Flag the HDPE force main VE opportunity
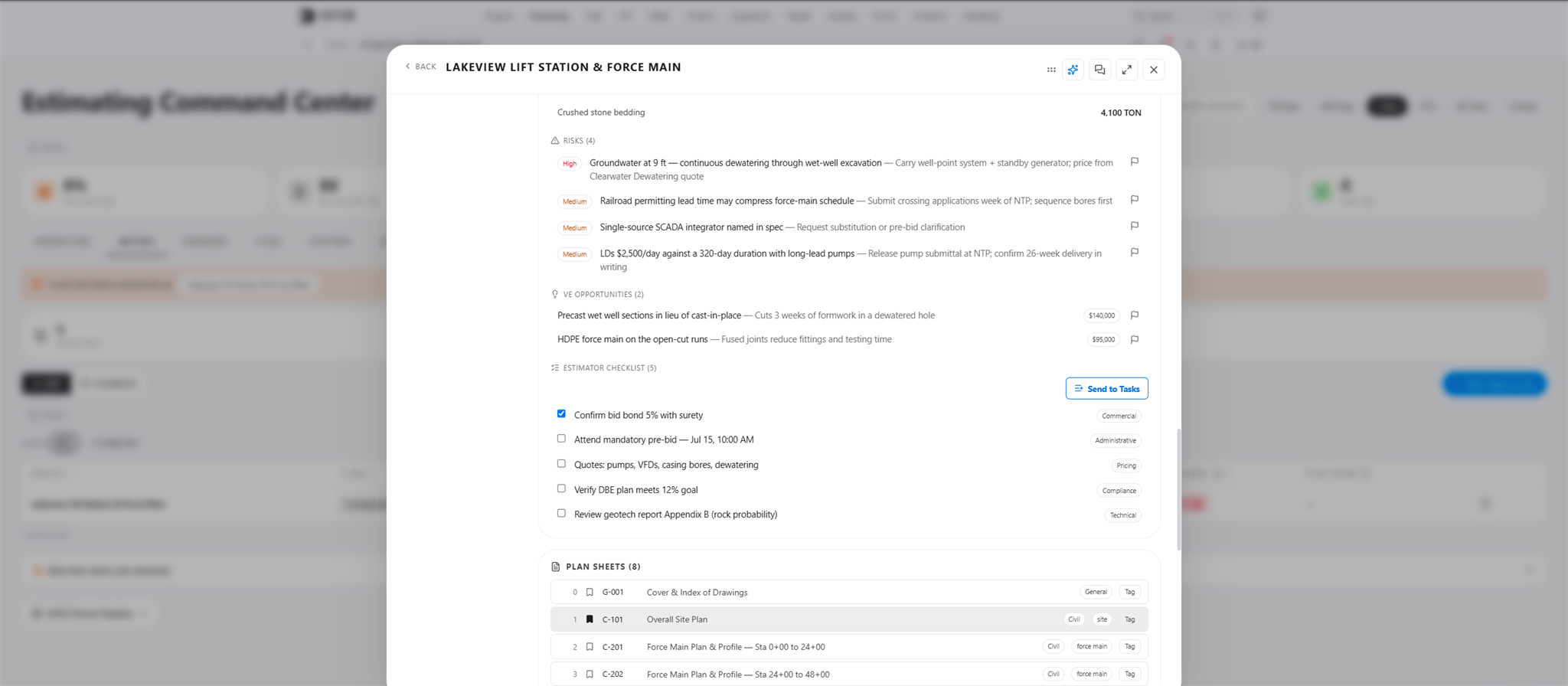The height and width of the screenshot is (686, 1568). coord(1135,340)
